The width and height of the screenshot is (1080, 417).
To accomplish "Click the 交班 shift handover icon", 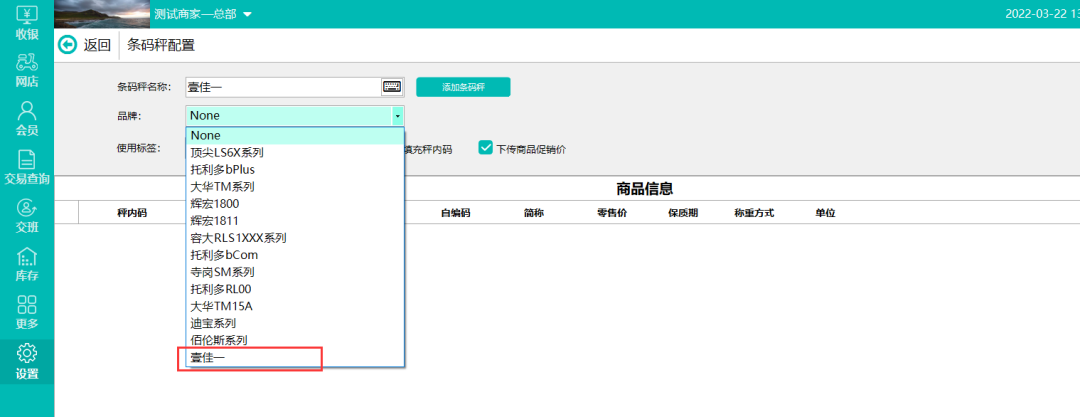I will [27, 215].
